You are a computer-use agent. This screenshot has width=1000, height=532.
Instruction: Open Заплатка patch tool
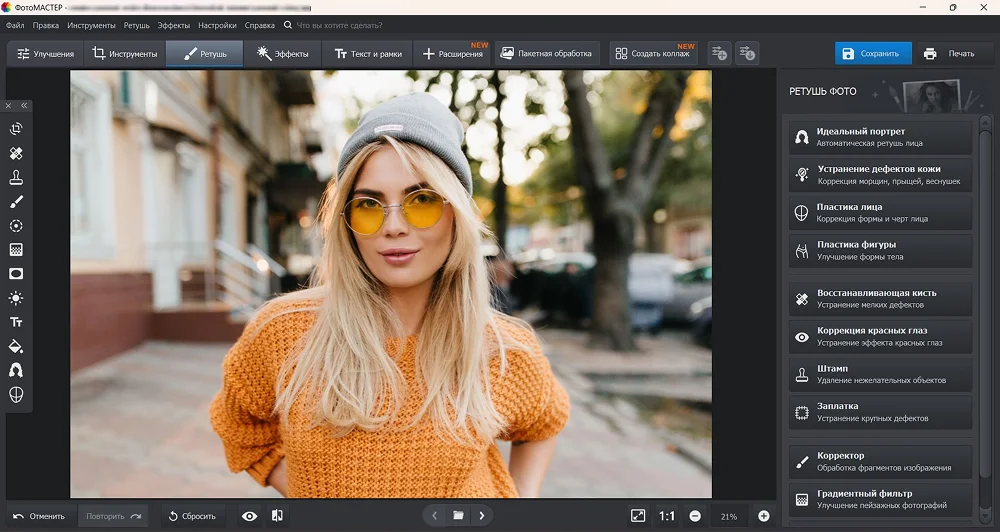880,412
